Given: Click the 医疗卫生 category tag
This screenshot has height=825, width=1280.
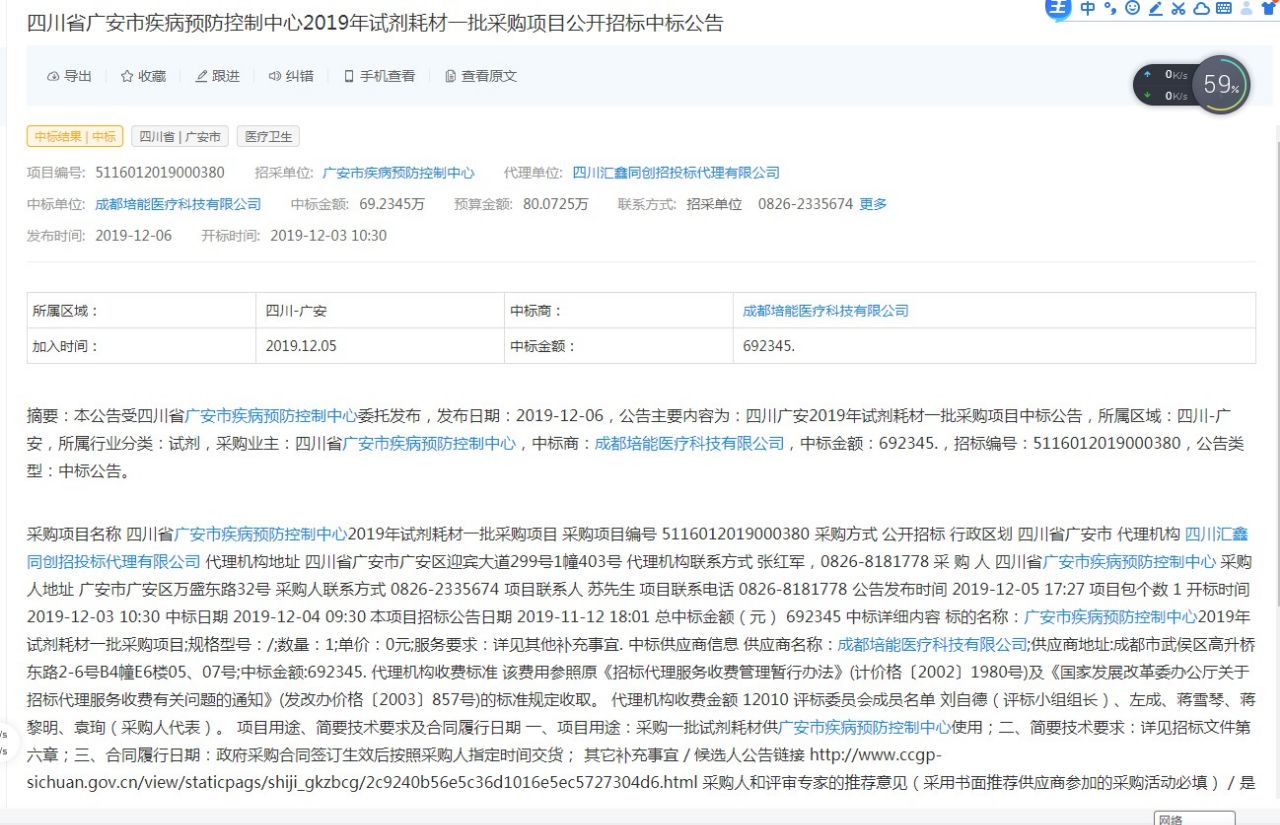Looking at the screenshot, I should coord(267,137).
